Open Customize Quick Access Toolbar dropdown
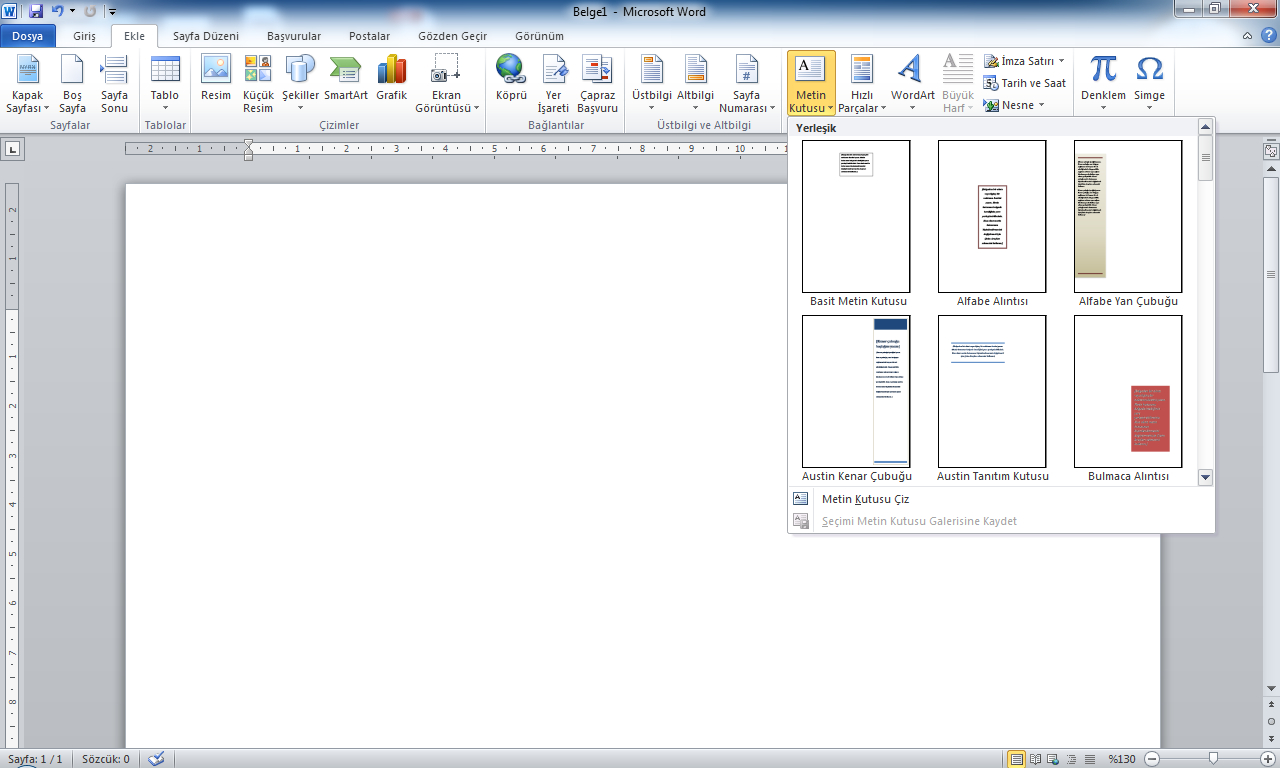 pyautogui.click(x=111, y=11)
